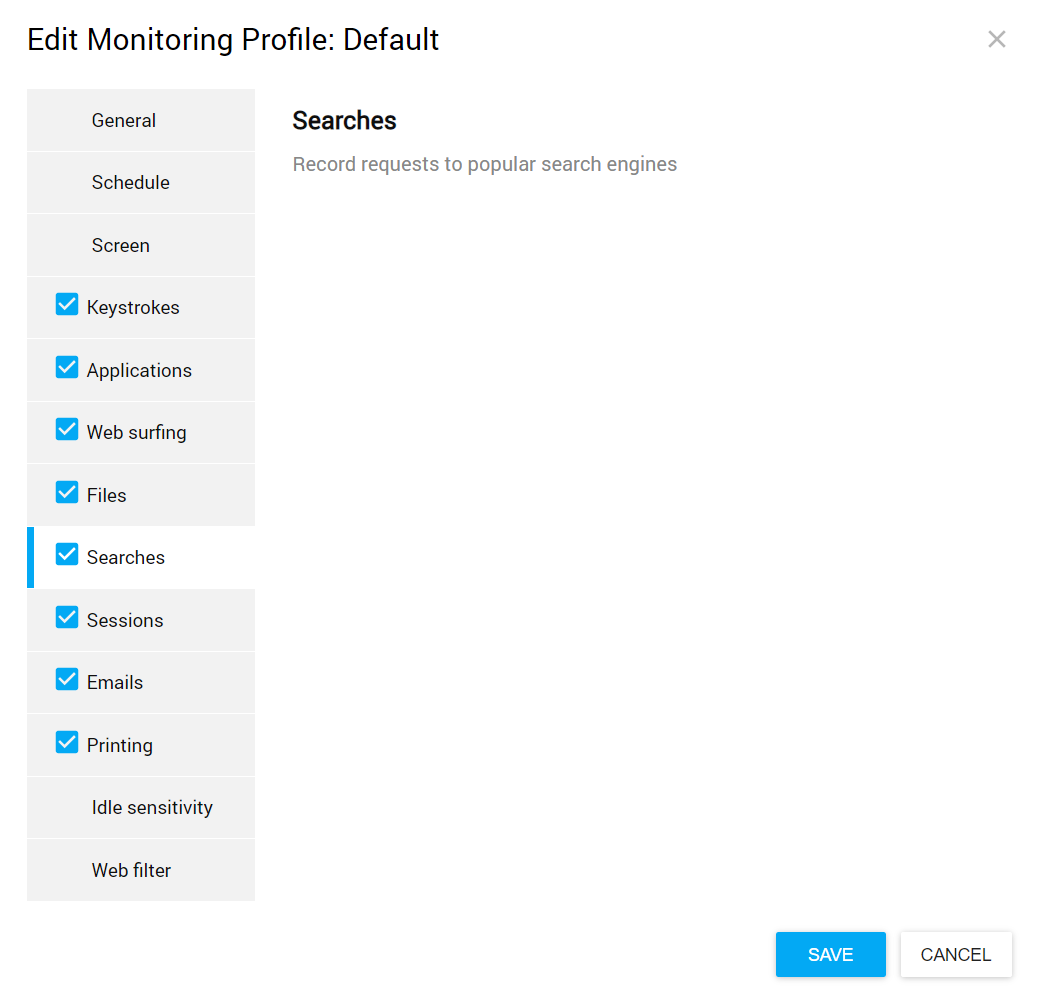Open the Emails tab by its label
The image size is (1040, 998).
[x=115, y=683]
